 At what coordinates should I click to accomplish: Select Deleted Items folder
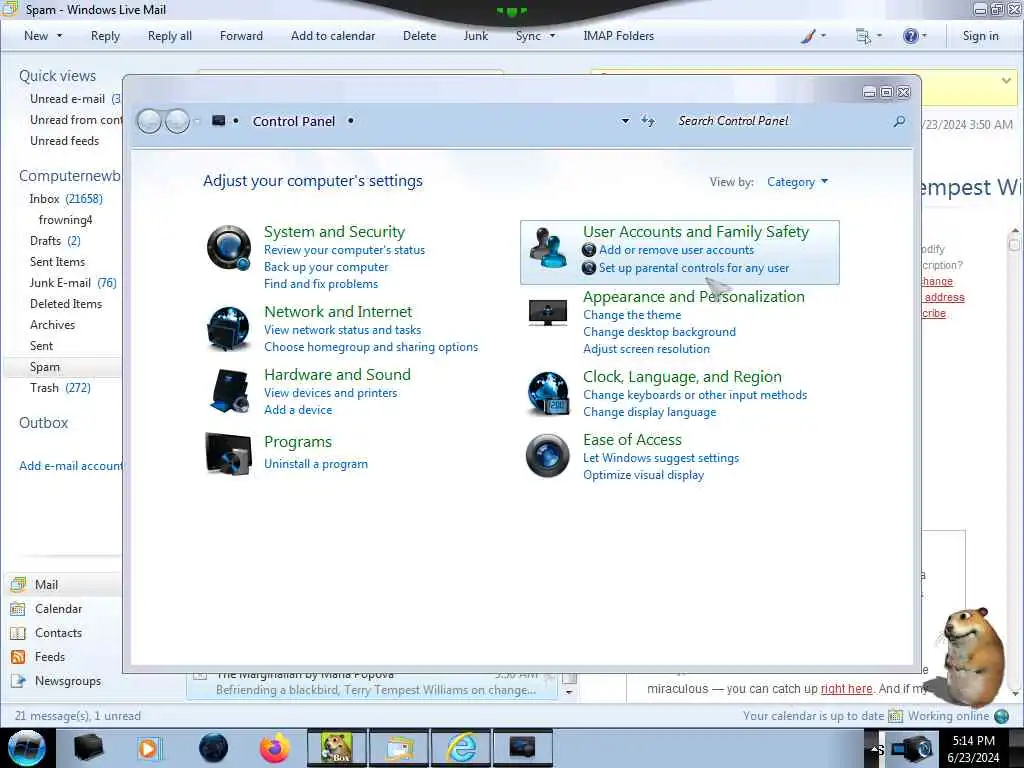pyautogui.click(x=66, y=304)
